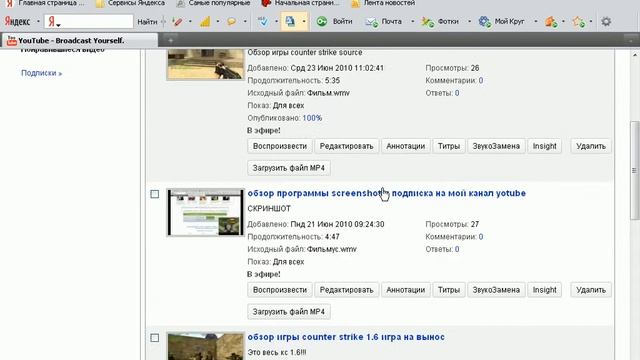Click Редактировать for the counter strike source video
The width and height of the screenshot is (640, 360).
pyautogui.click(x=347, y=146)
